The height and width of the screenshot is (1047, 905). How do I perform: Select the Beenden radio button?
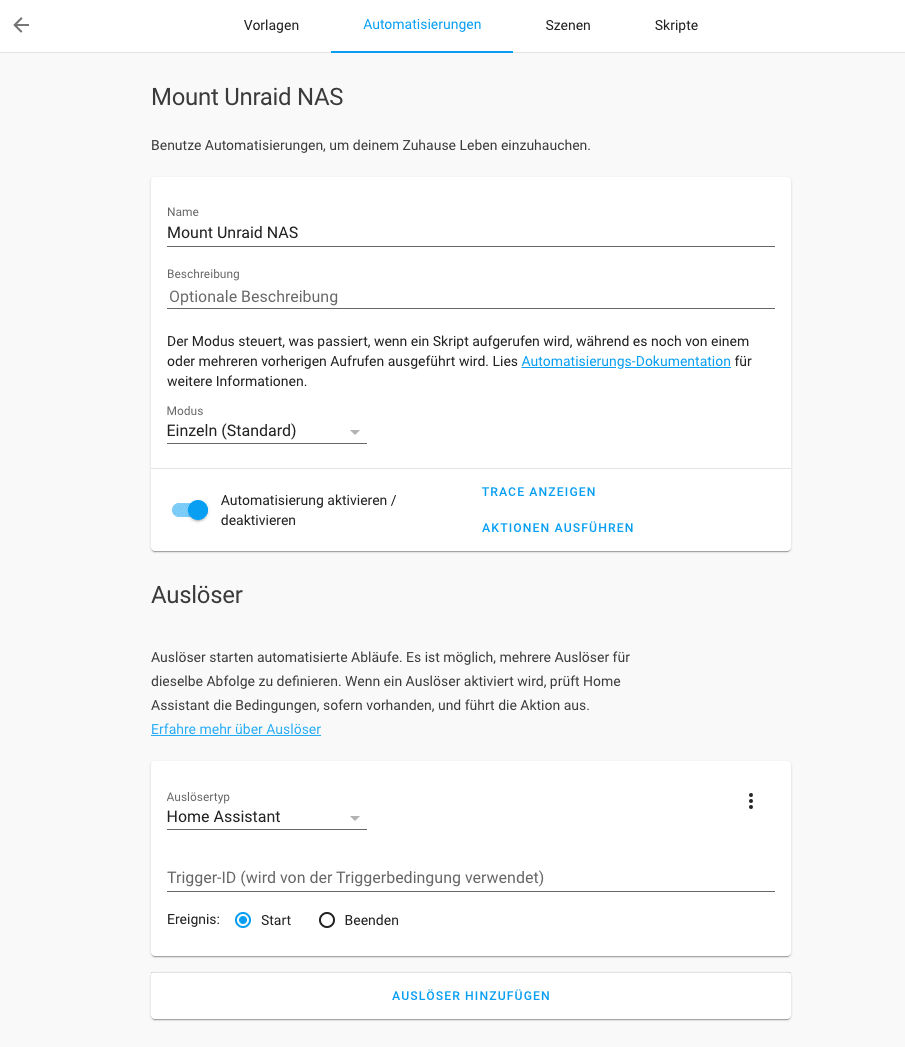[x=327, y=919]
